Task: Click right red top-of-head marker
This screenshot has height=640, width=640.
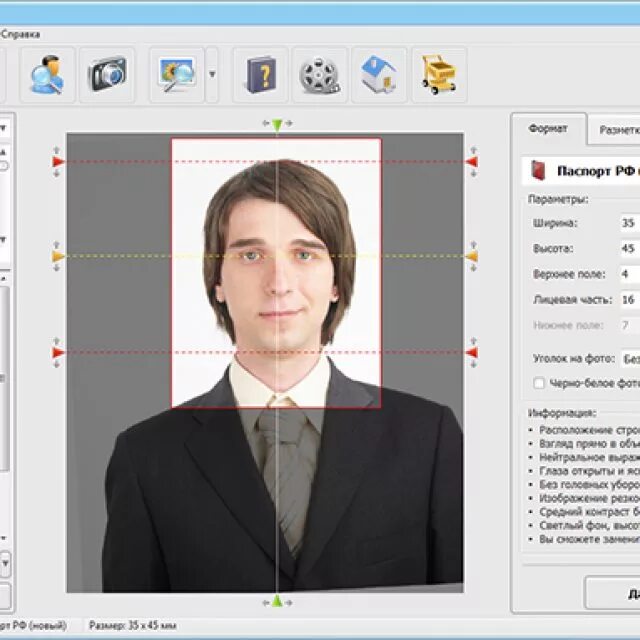Action: click(x=472, y=162)
